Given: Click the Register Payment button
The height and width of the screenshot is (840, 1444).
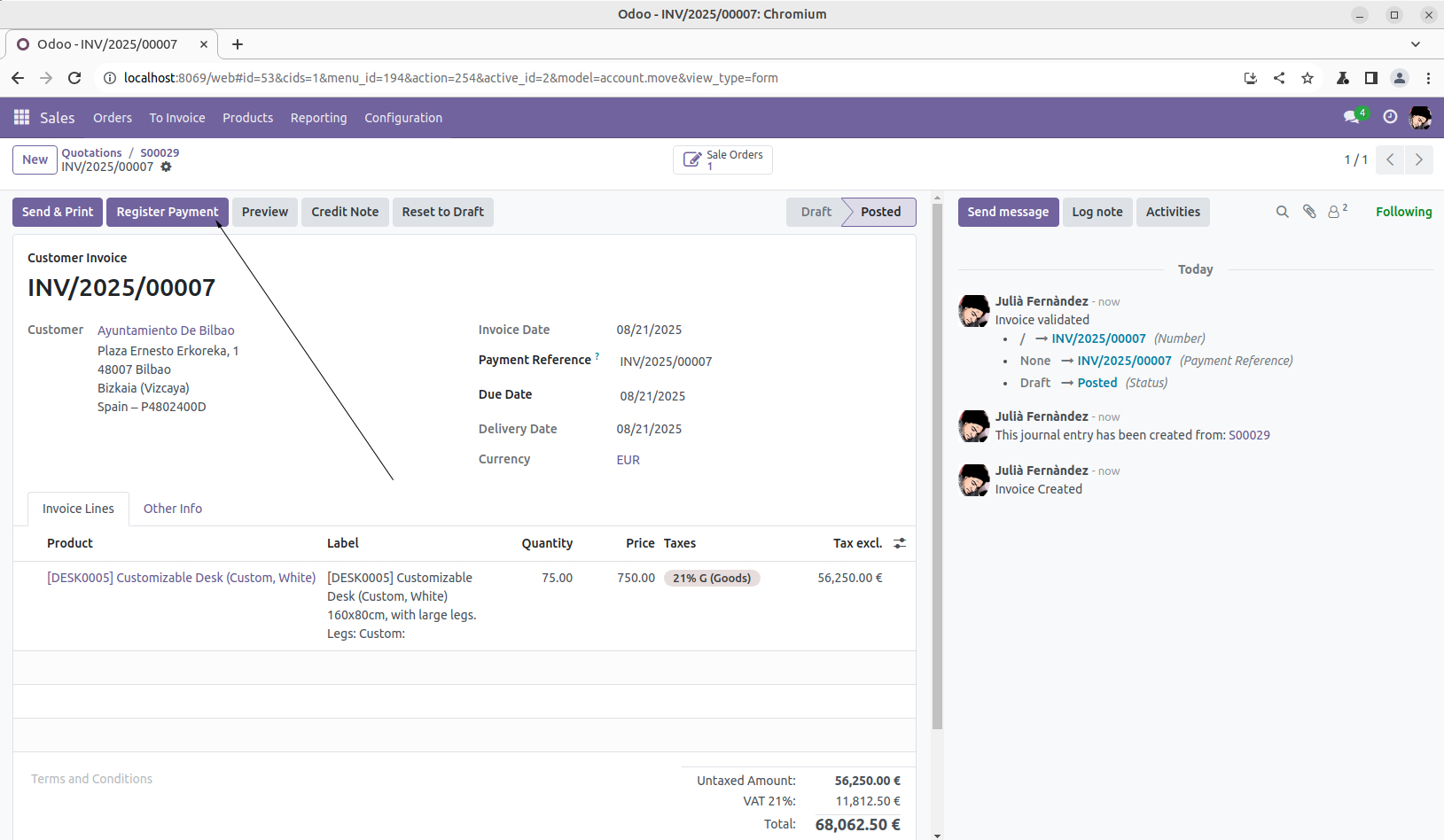Looking at the screenshot, I should point(167,212).
